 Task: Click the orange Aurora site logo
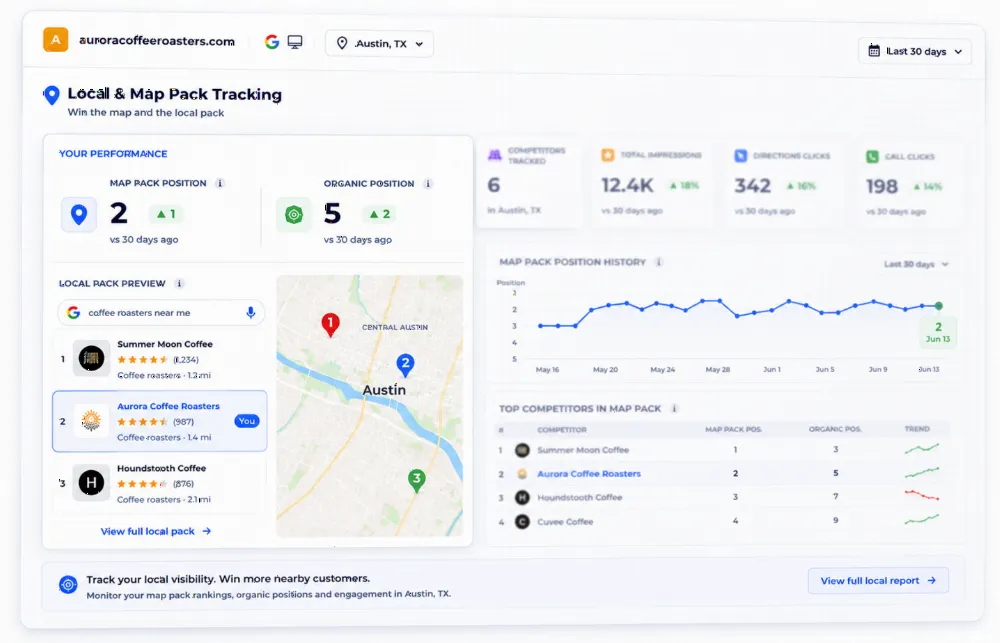pos(55,40)
